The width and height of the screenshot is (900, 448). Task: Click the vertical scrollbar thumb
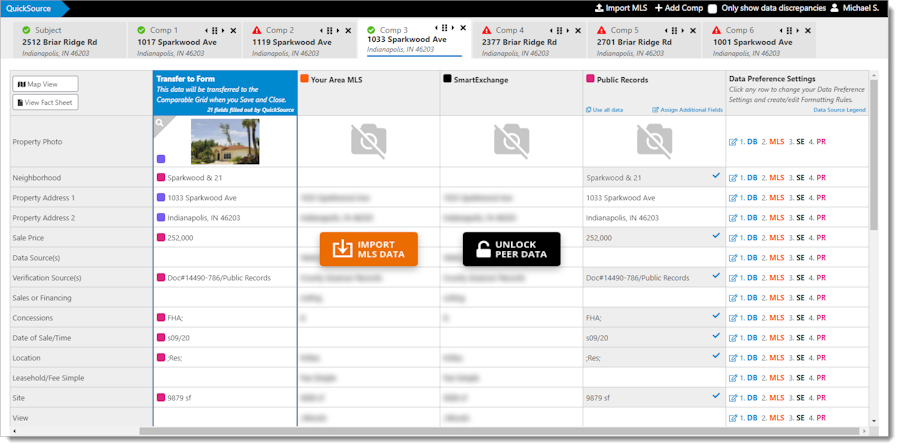click(x=874, y=155)
